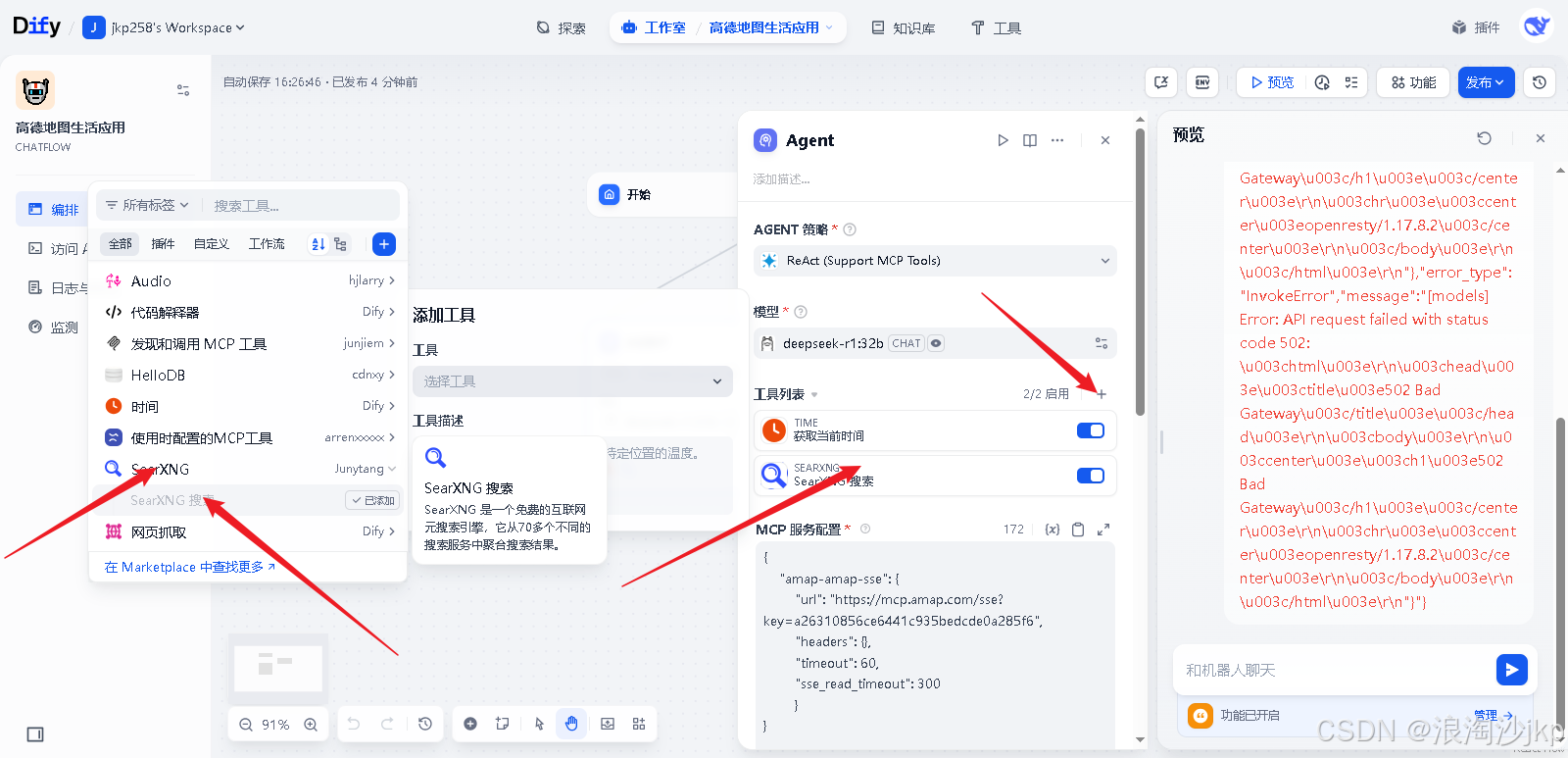Insert variable in MCP config
This screenshot has height=758, width=1568.
[x=1053, y=530]
